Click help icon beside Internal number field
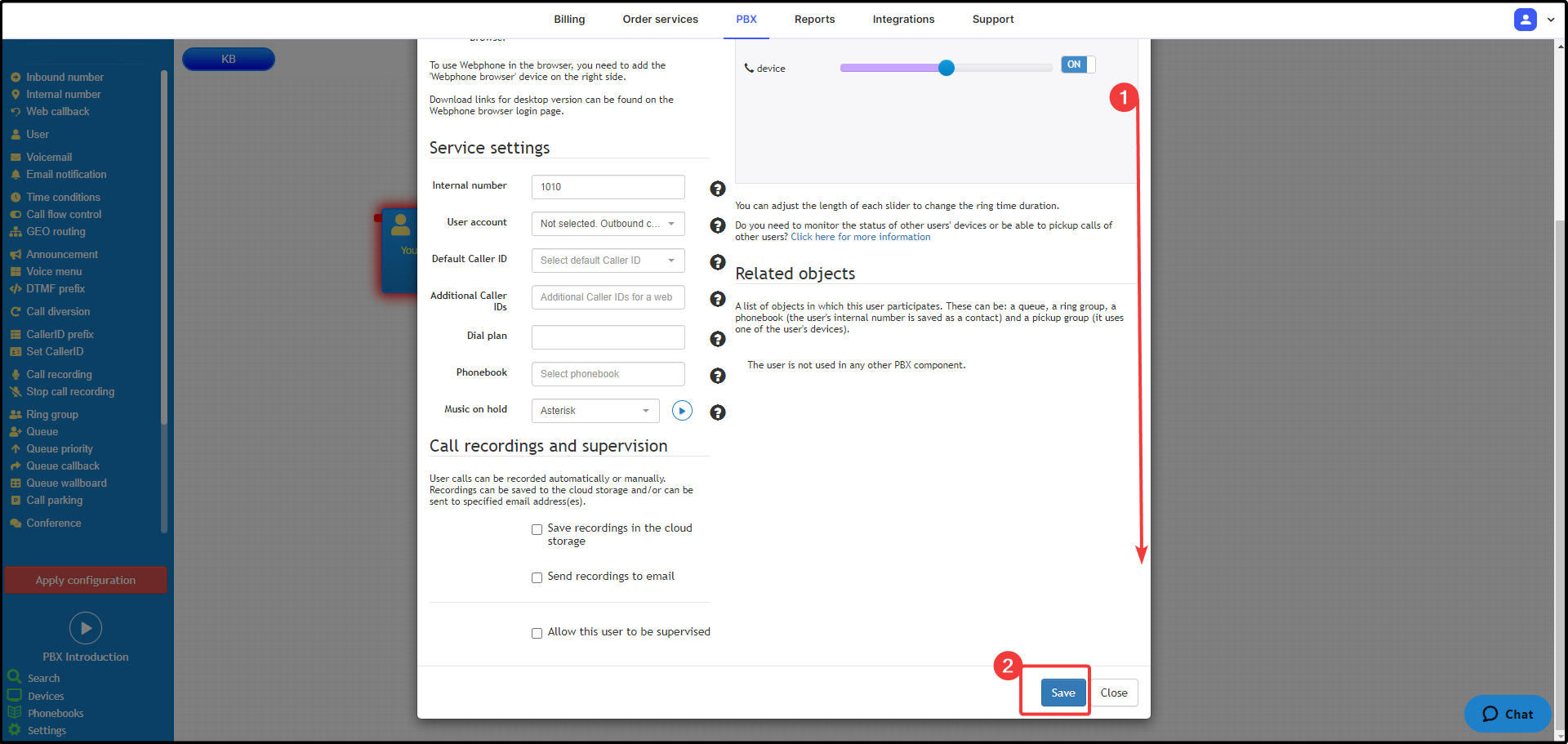Image resolution: width=1568 pixels, height=744 pixels. point(717,189)
